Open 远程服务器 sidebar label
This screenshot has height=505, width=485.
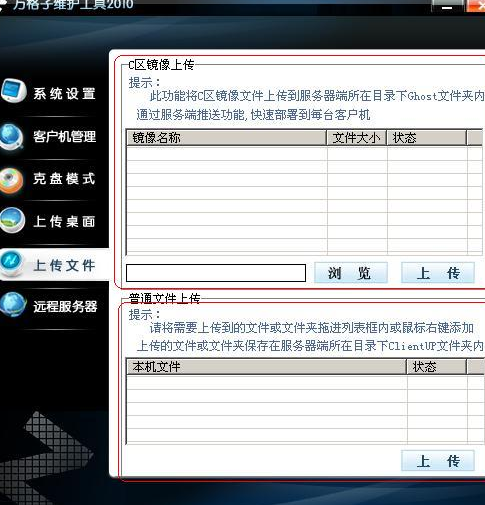65,306
